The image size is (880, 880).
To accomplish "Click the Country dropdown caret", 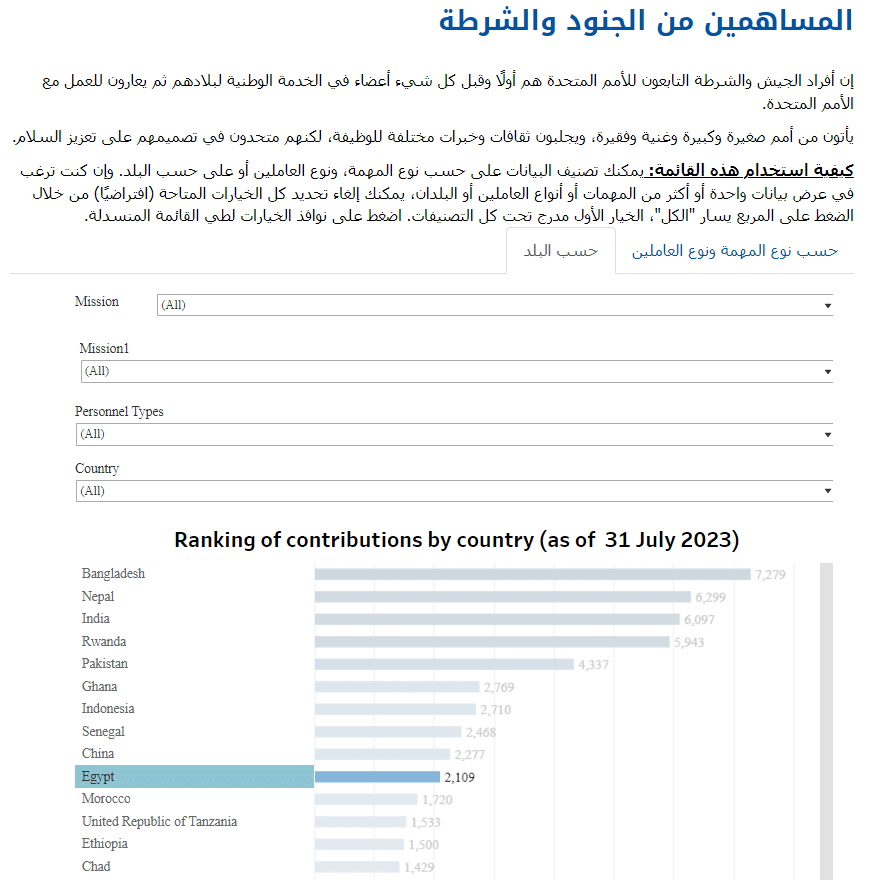I will pos(829,491).
